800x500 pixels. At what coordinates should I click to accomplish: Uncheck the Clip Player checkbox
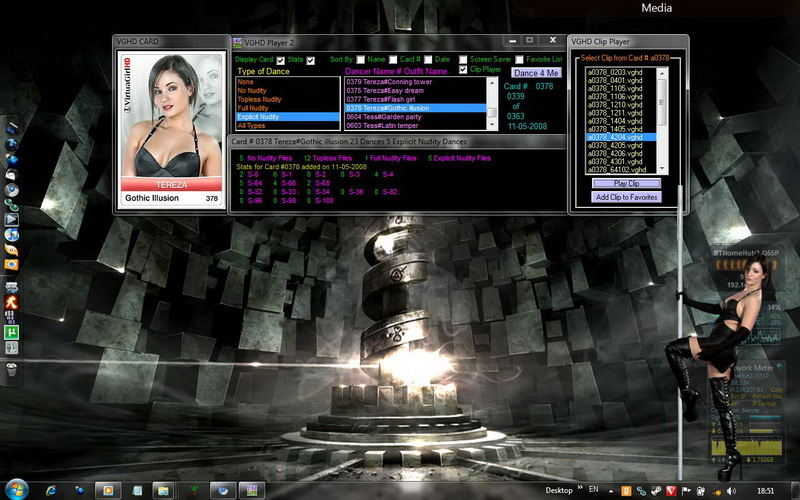463,69
